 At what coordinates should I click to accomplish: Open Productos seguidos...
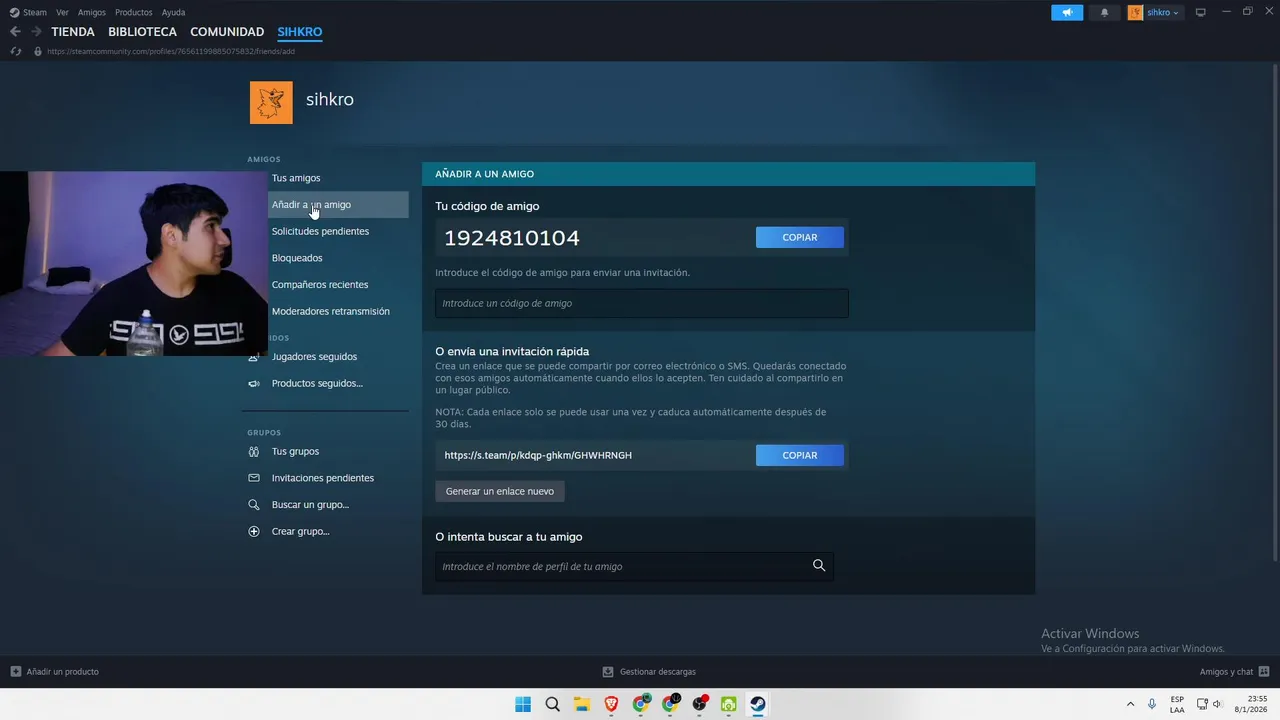click(x=317, y=383)
